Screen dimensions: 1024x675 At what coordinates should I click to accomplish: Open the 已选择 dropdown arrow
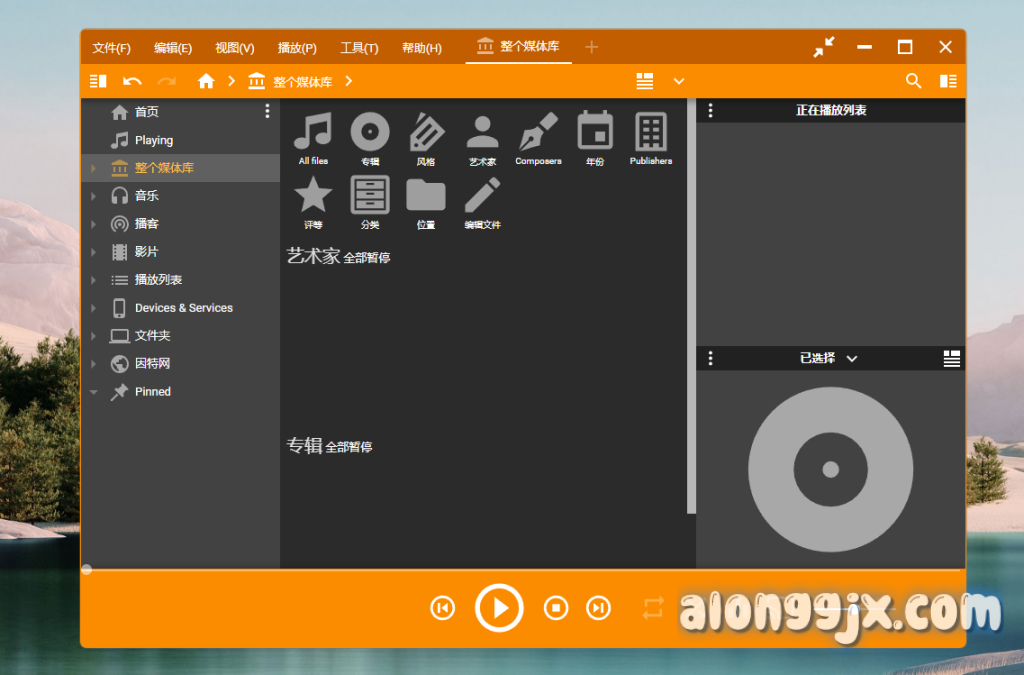(x=852, y=359)
